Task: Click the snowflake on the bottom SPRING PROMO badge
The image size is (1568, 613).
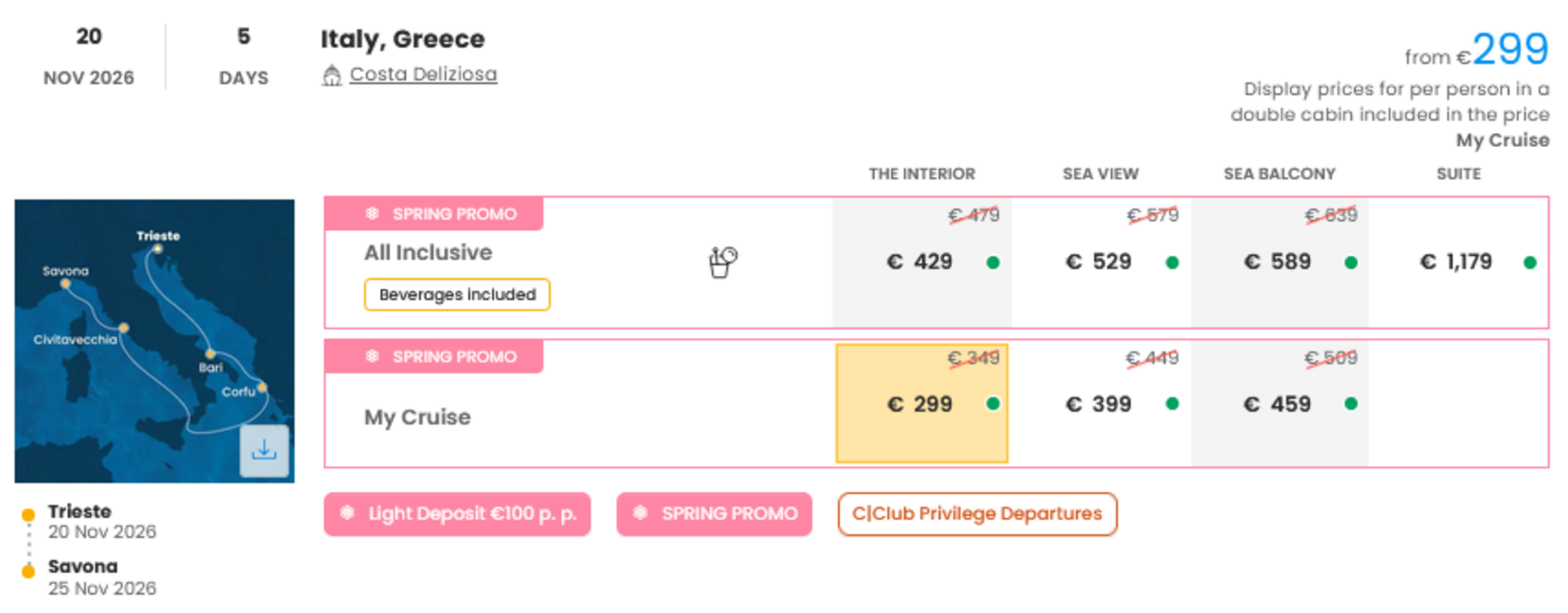Action: (x=640, y=514)
